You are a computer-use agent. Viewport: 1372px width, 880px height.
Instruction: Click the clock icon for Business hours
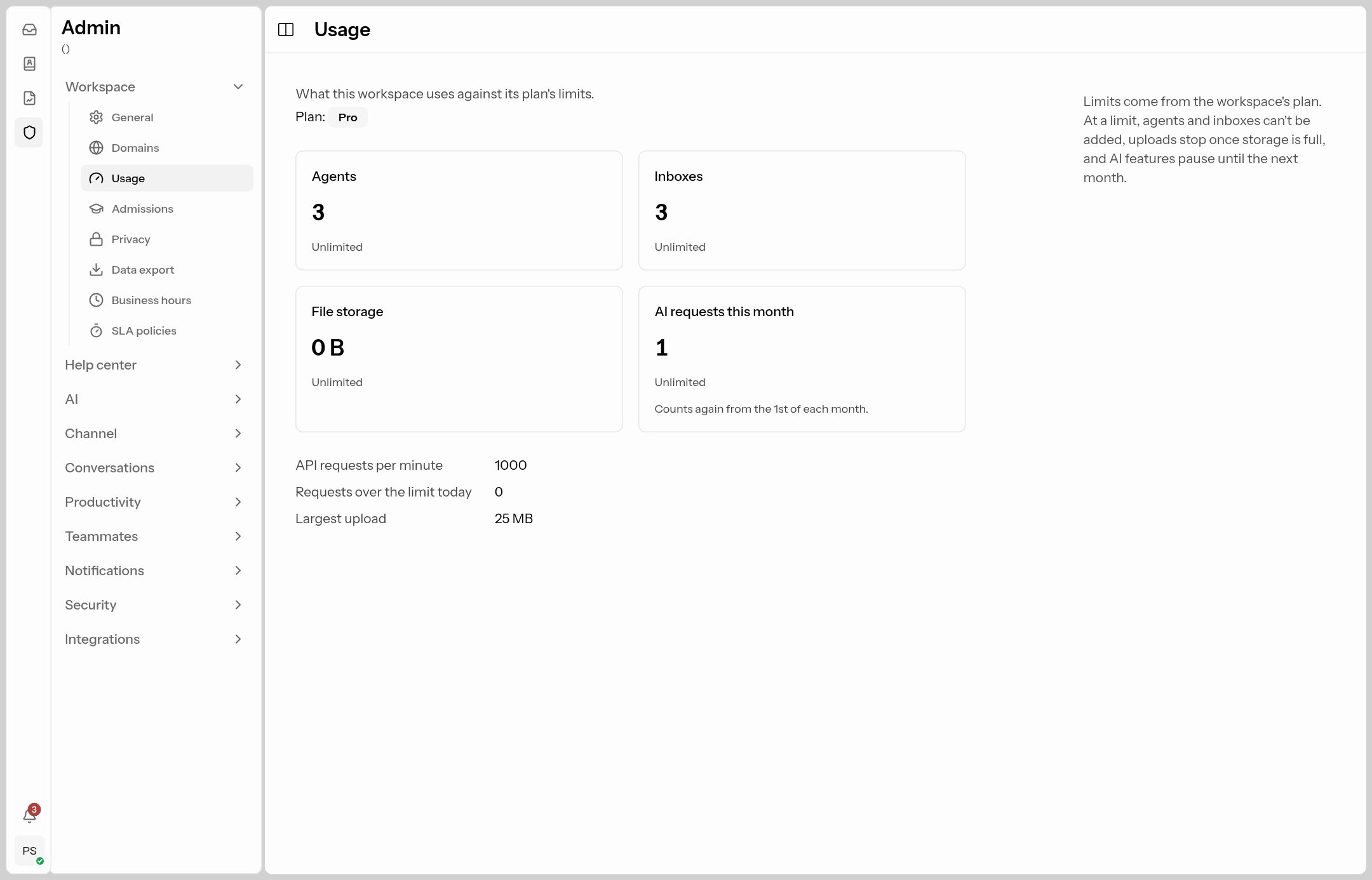(x=96, y=300)
